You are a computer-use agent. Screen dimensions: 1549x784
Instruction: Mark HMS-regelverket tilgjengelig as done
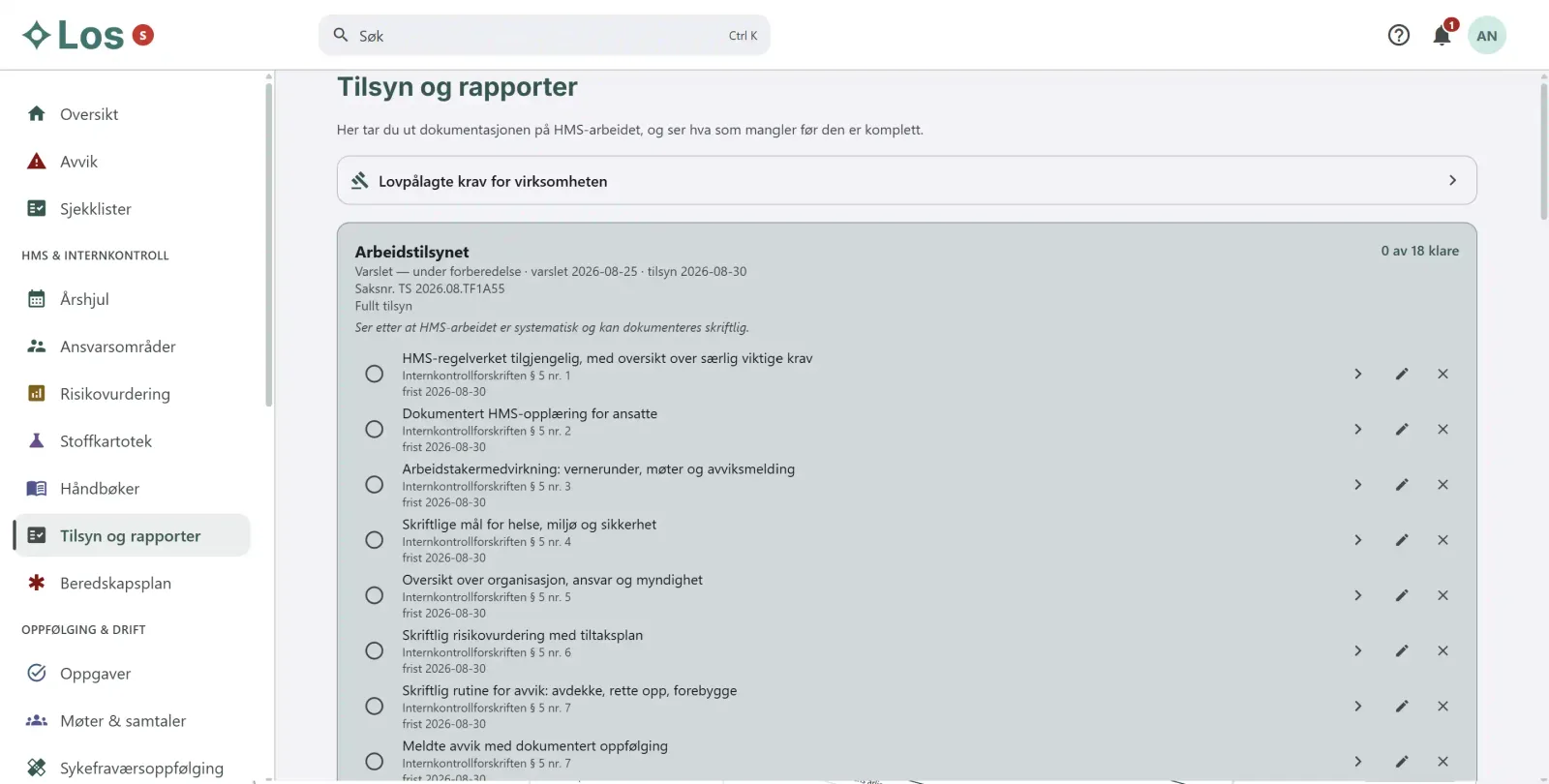pyautogui.click(x=375, y=374)
